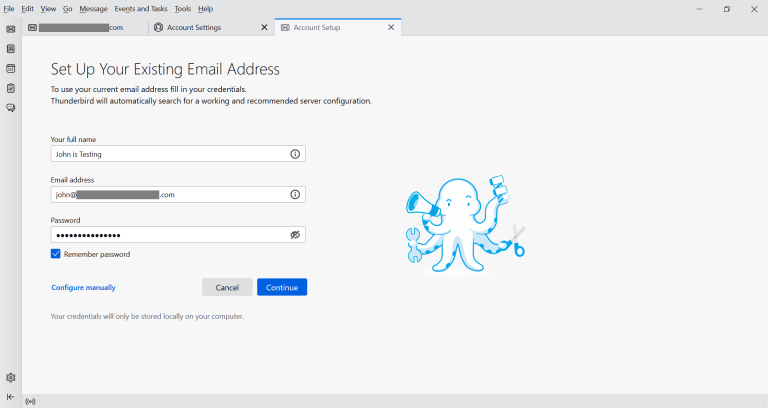The image size is (768, 408).
Task: Close the Thunderbird window
Action: coord(754,9)
